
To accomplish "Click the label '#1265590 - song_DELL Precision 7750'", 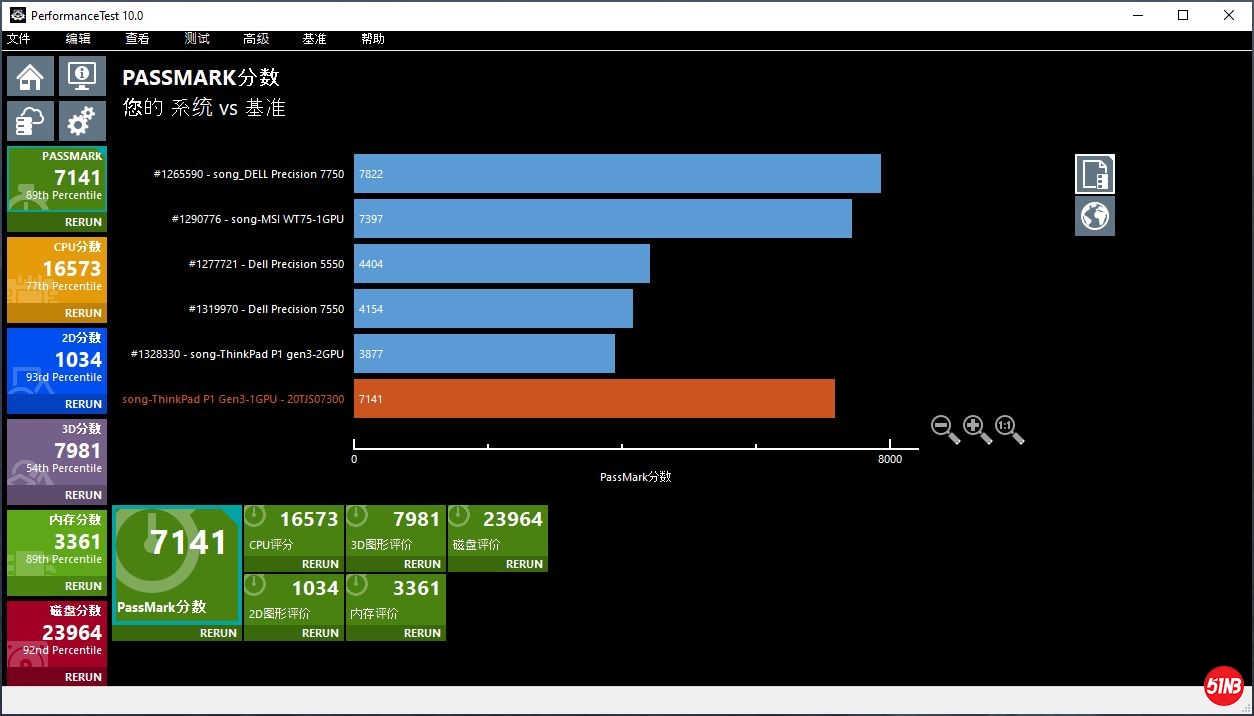I will [249, 174].
